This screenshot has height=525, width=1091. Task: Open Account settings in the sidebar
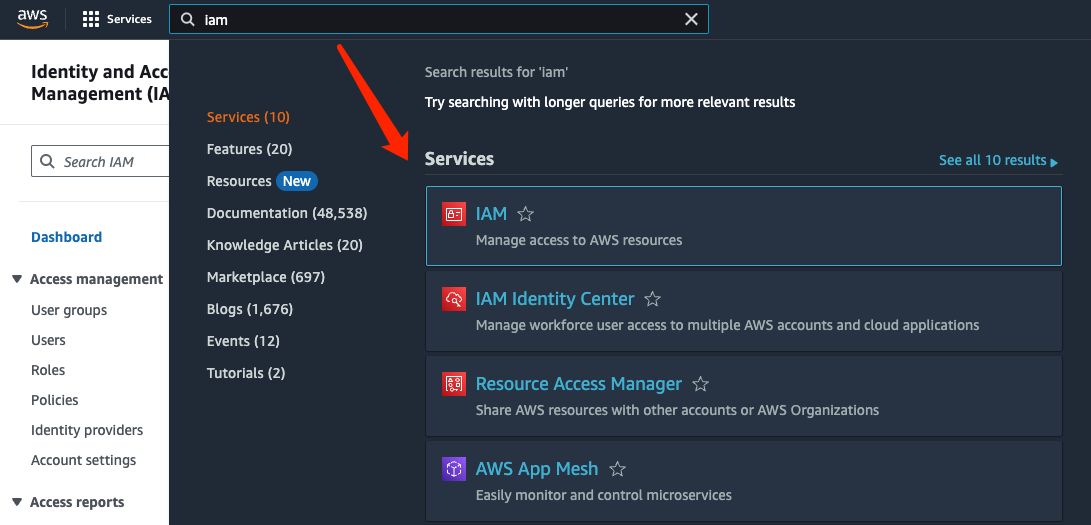pyautogui.click(x=83, y=460)
